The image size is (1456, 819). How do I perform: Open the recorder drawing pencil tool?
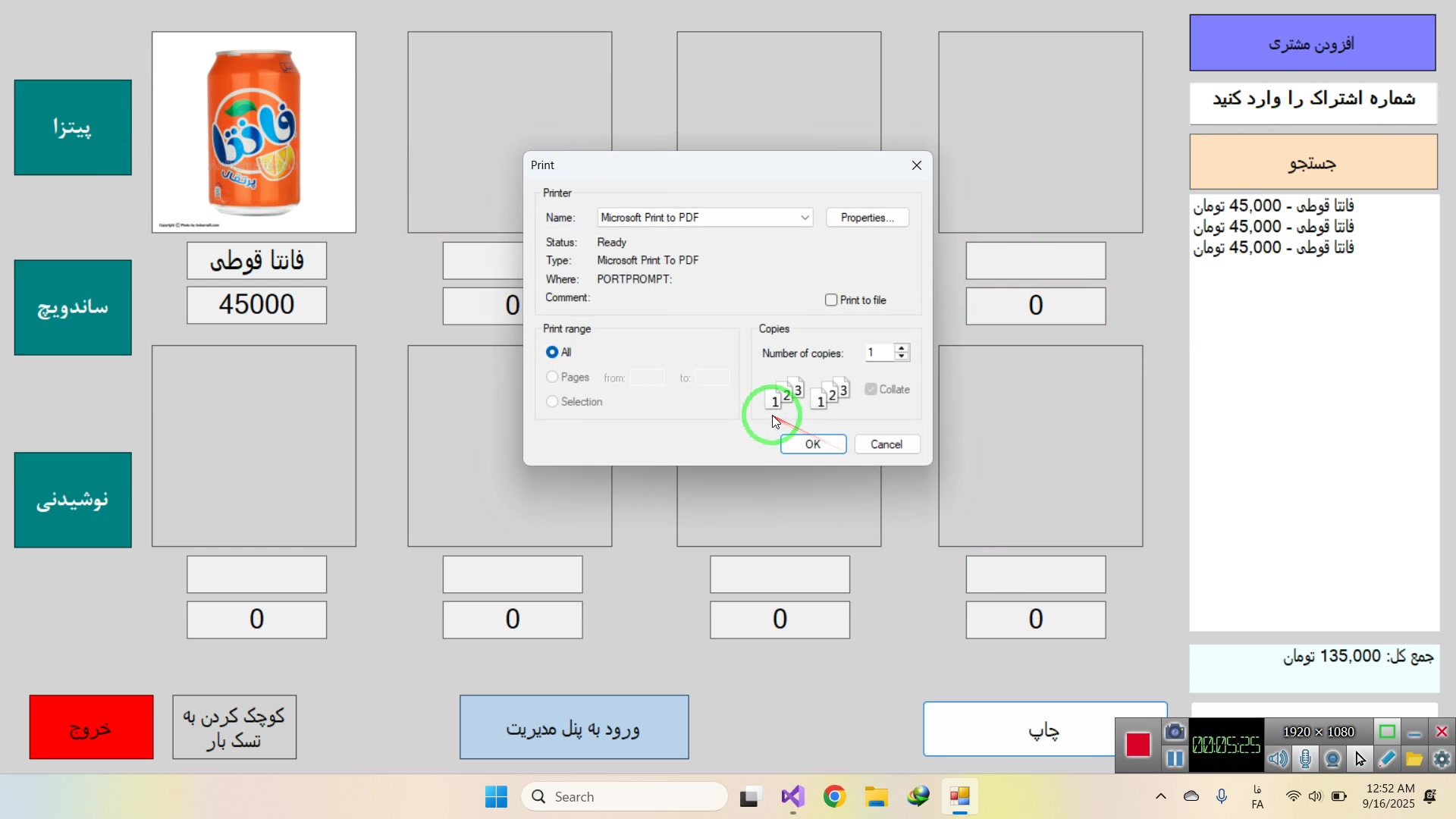(1387, 759)
